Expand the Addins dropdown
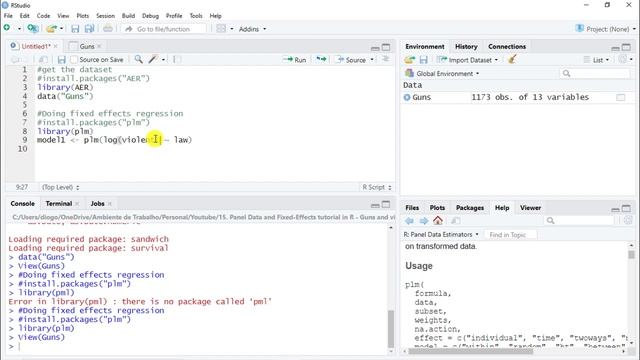 pos(252,29)
